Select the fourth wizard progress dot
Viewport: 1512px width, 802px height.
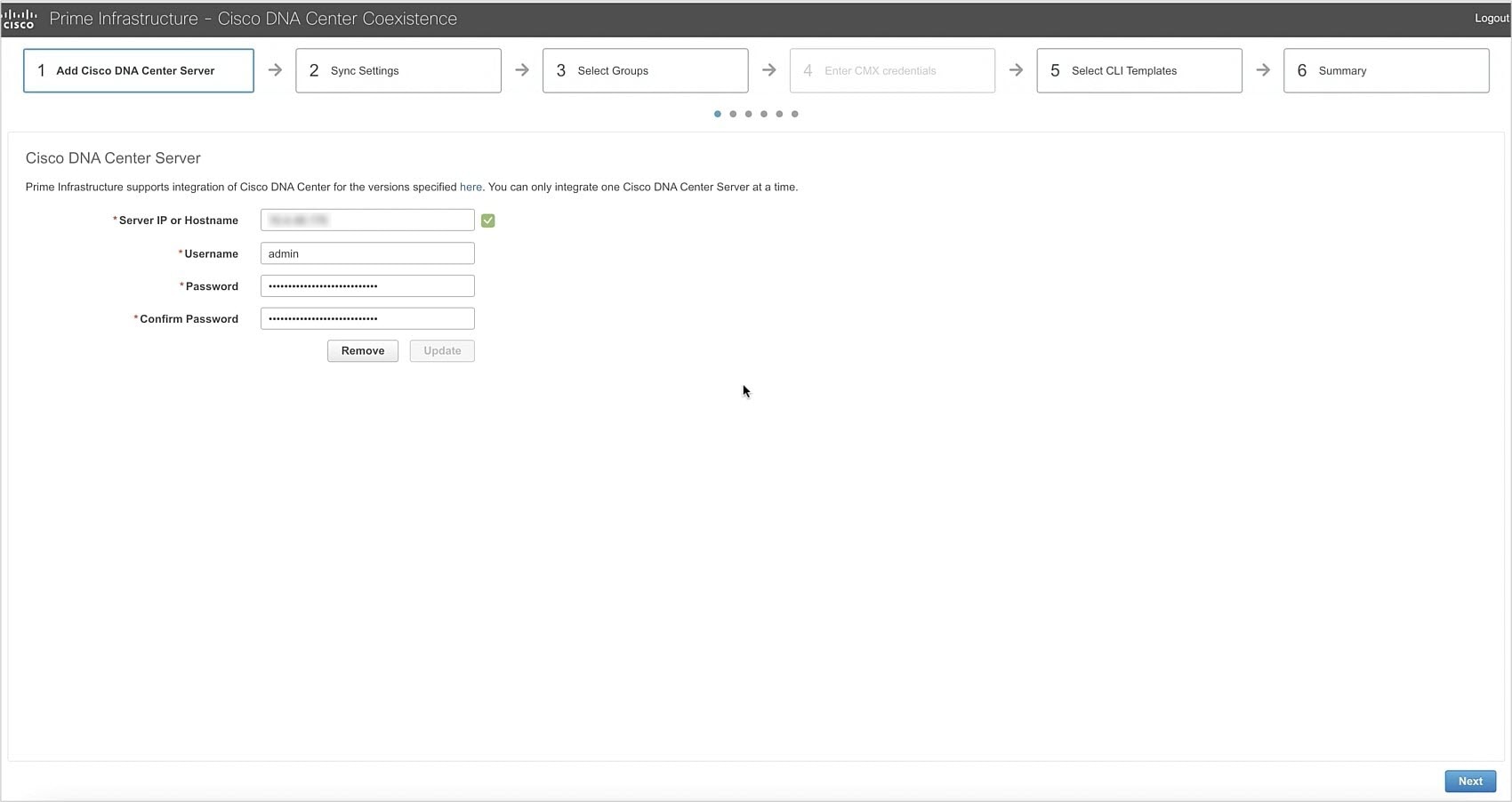764,114
